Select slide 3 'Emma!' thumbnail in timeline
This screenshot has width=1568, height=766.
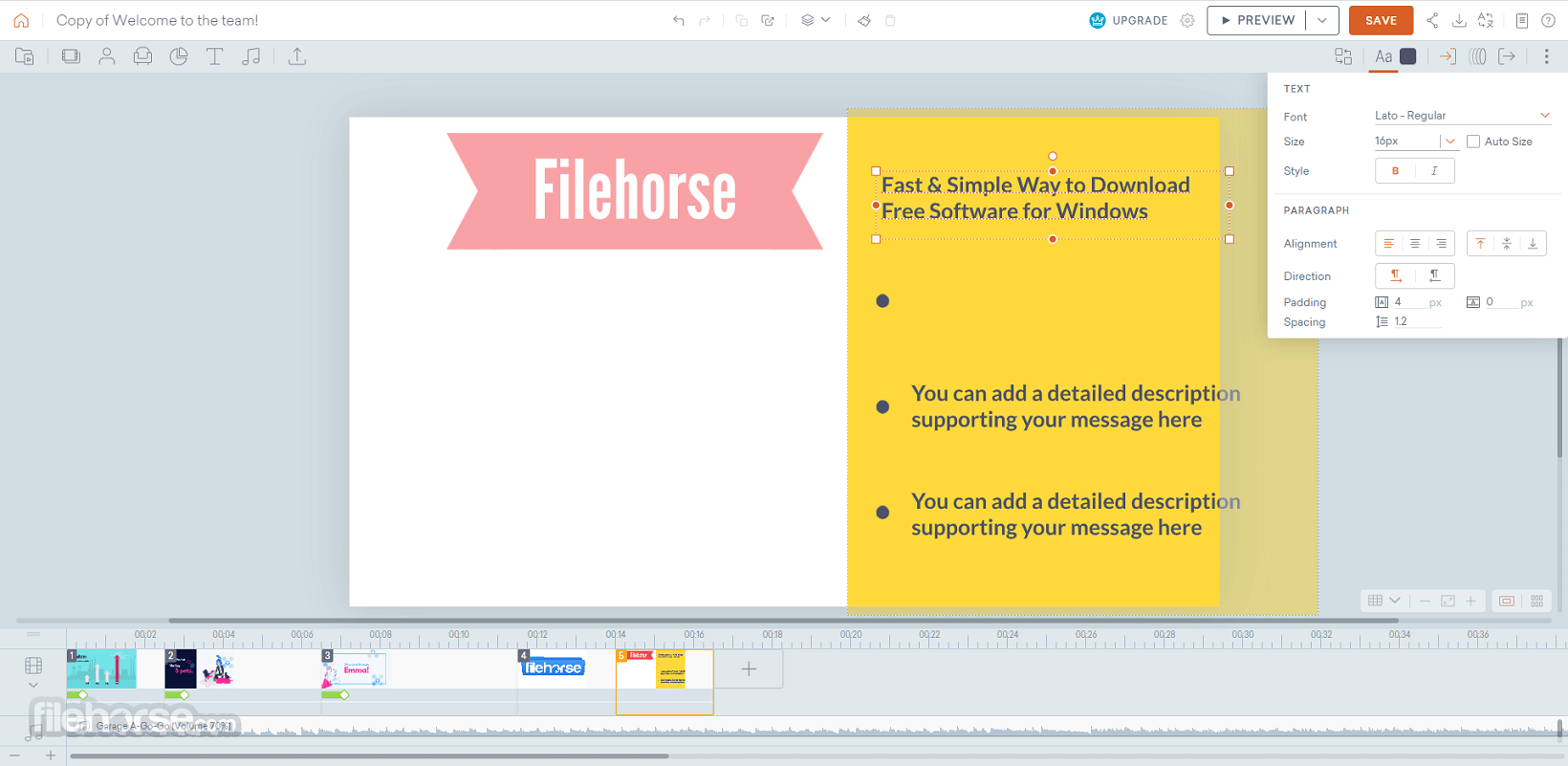(x=354, y=669)
